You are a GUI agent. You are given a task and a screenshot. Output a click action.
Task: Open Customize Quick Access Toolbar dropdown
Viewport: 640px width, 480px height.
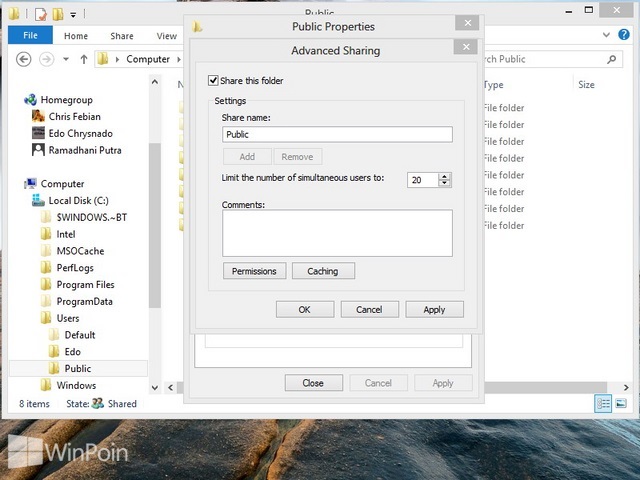(x=73, y=15)
